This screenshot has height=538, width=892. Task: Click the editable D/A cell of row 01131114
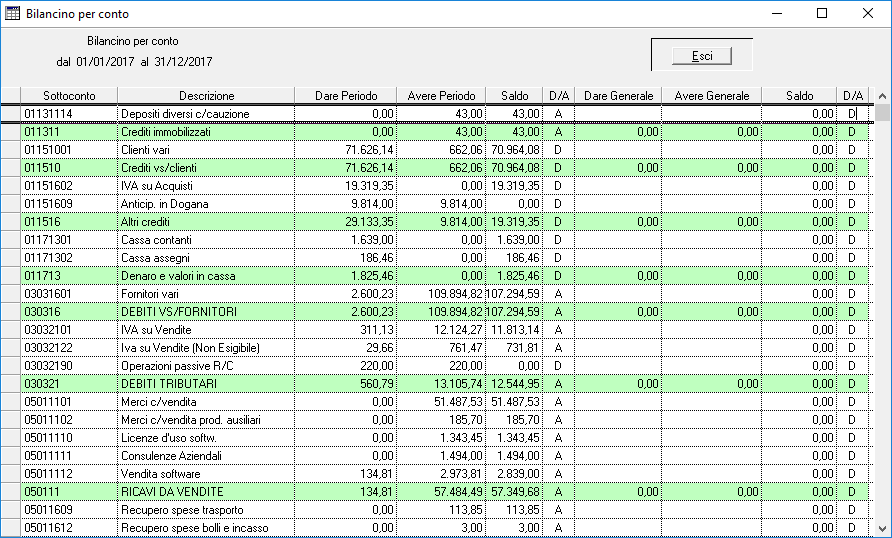click(852, 114)
